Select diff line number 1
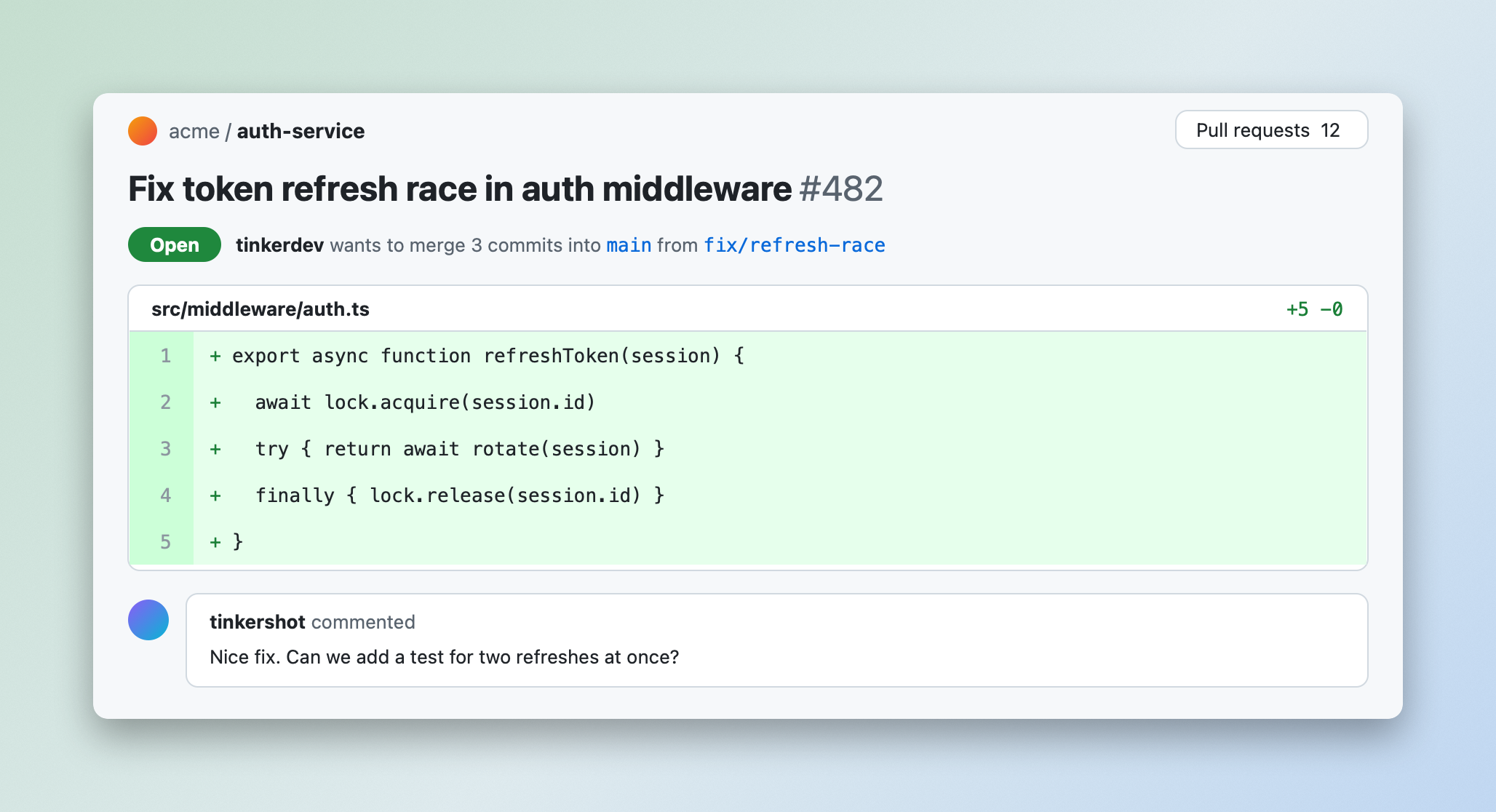This screenshot has width=1496, height=812. tap(165, 356)
